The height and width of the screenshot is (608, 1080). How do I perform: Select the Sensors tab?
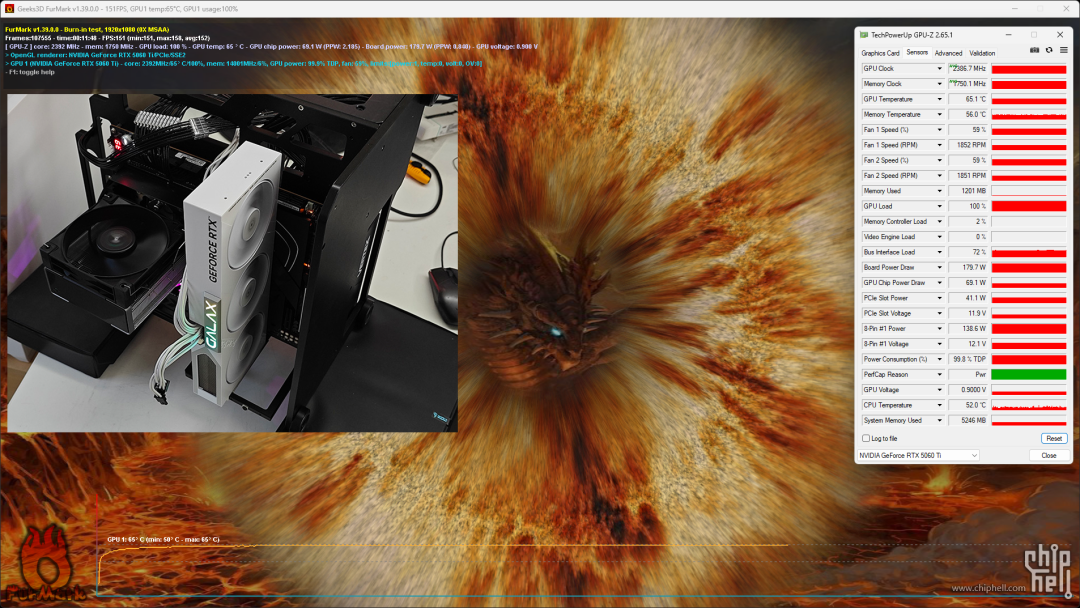click(x=917, y=52)
